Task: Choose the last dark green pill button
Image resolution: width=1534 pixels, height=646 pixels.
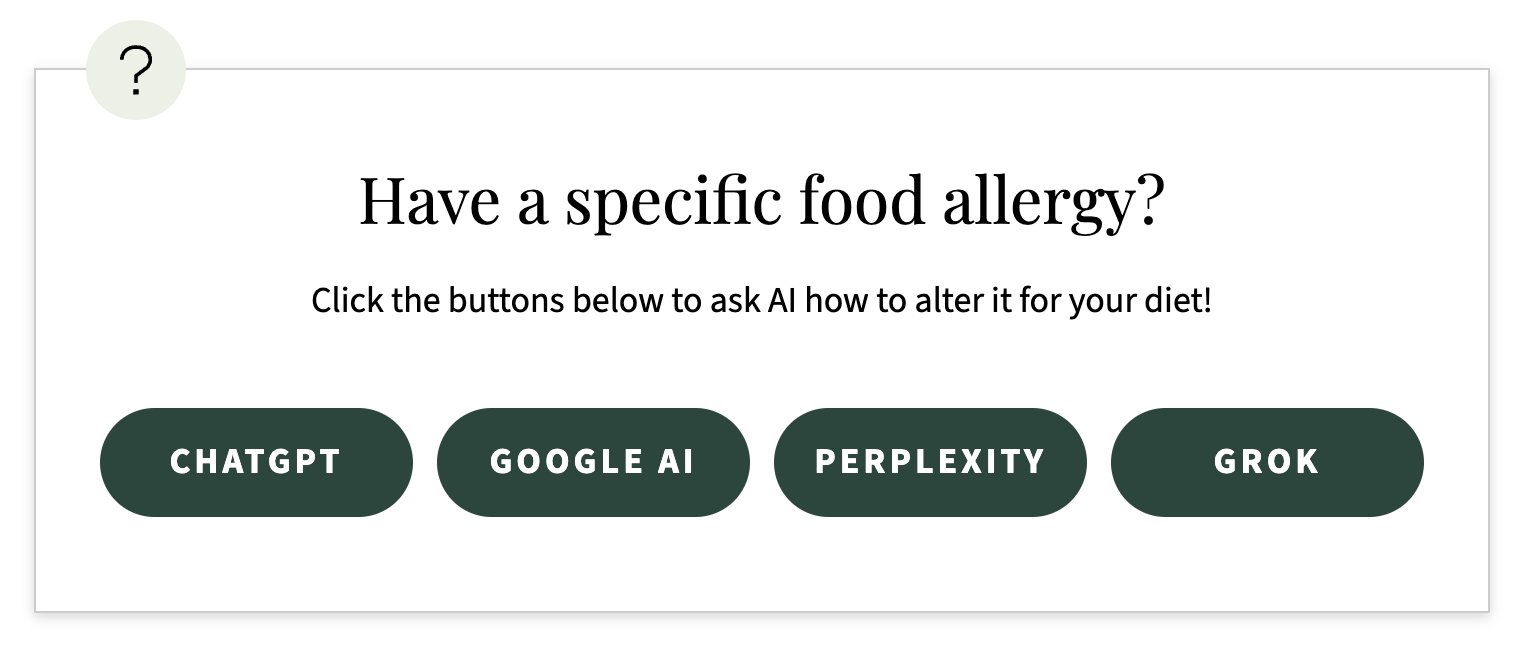Action: [x=1267, y=462]
